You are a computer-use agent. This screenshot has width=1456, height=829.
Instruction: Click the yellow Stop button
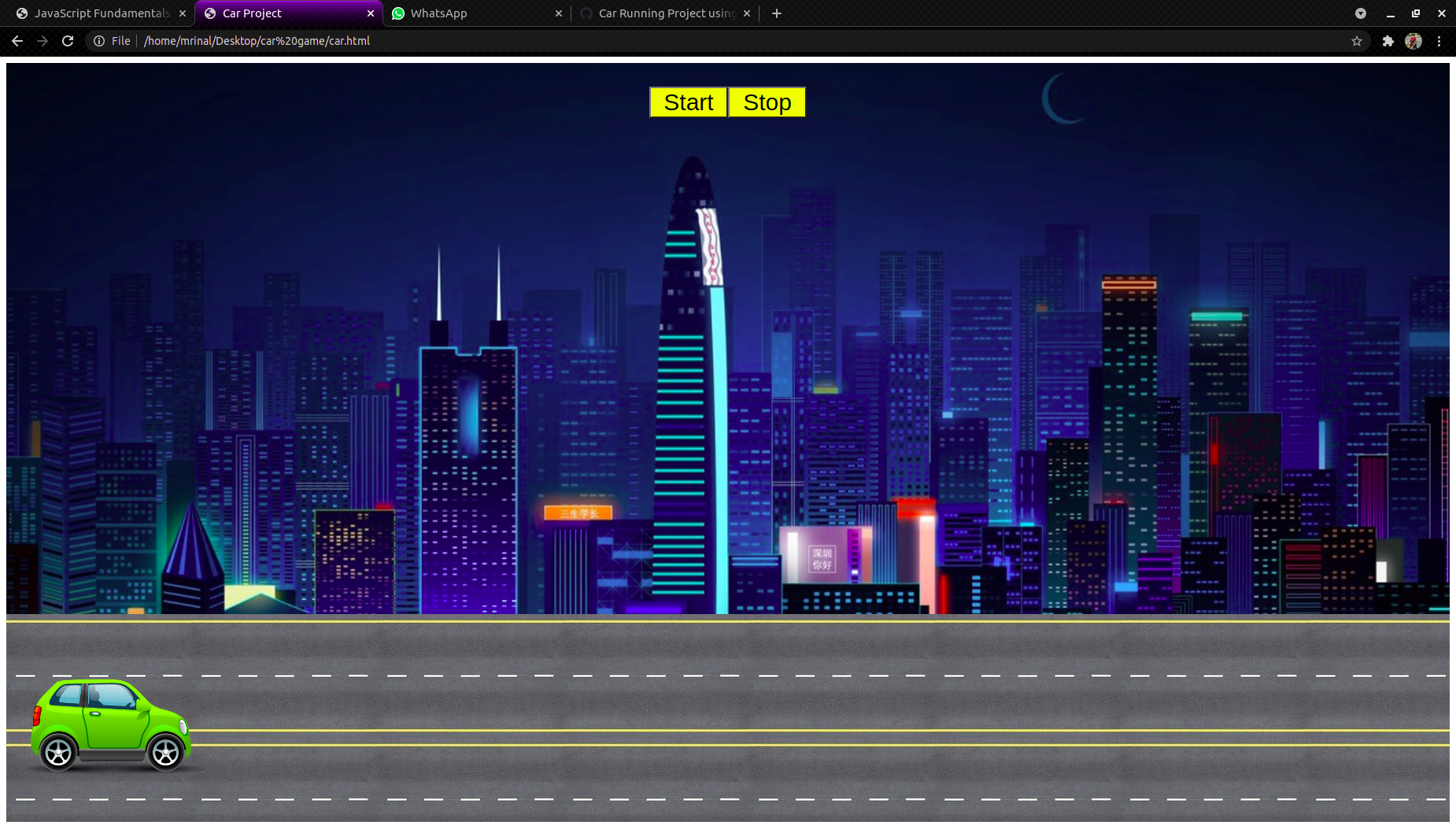(x=767, y=102)
